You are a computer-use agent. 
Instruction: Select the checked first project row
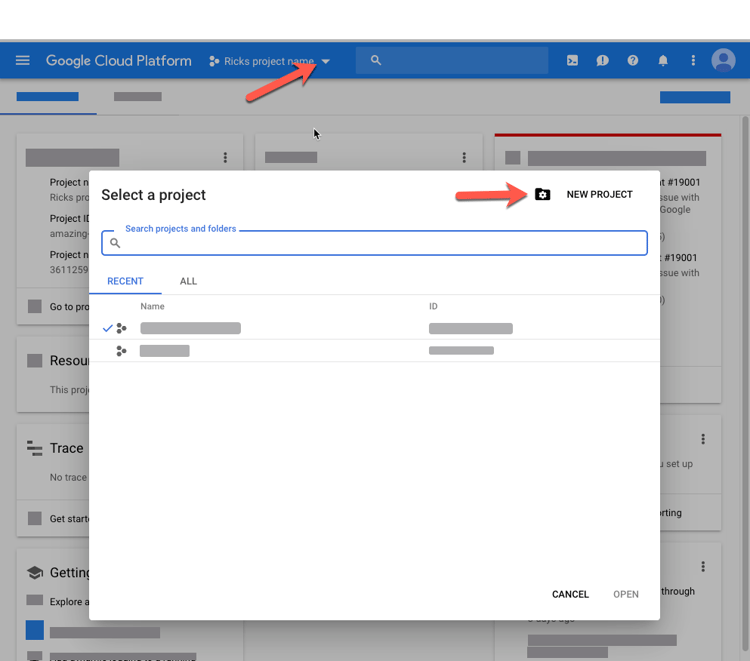pyautogui.click(x=374, y=329)
